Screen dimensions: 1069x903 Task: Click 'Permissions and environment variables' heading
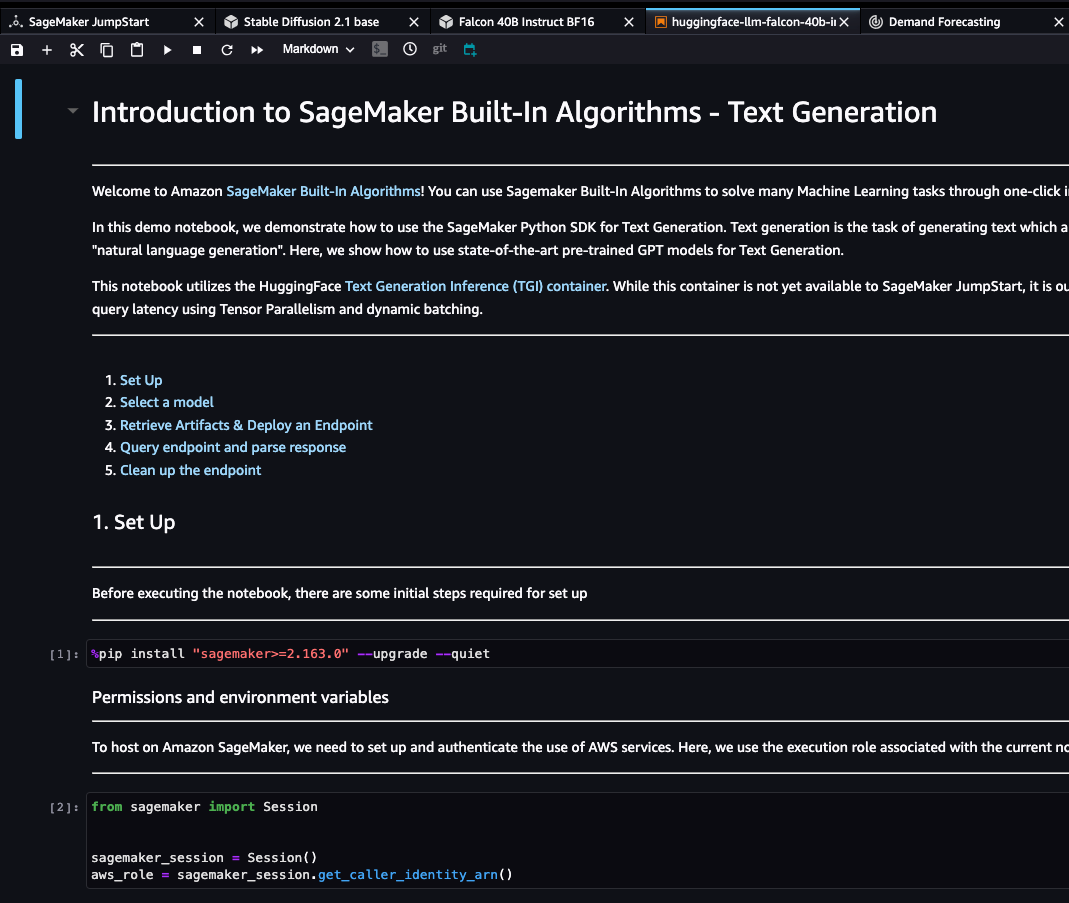point(240,698)
